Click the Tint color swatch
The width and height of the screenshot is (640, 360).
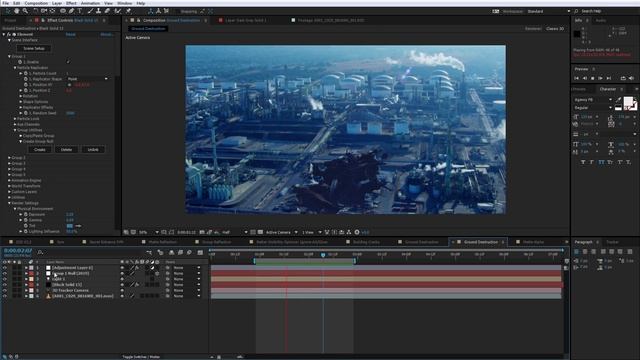pyautogui.click(x=70, y=226)
